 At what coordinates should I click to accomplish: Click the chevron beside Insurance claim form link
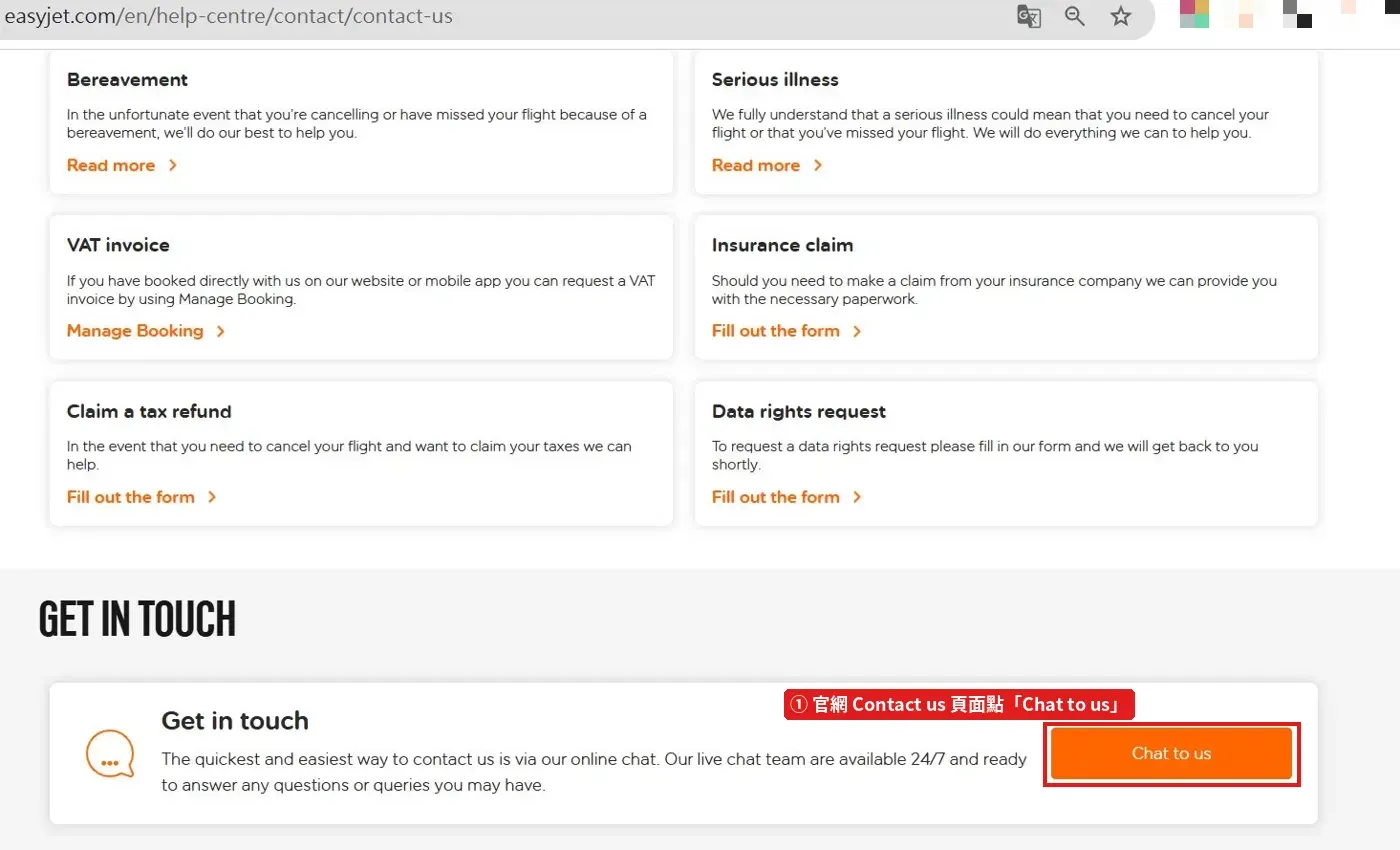pyautogui.click(x=857, y=331)
